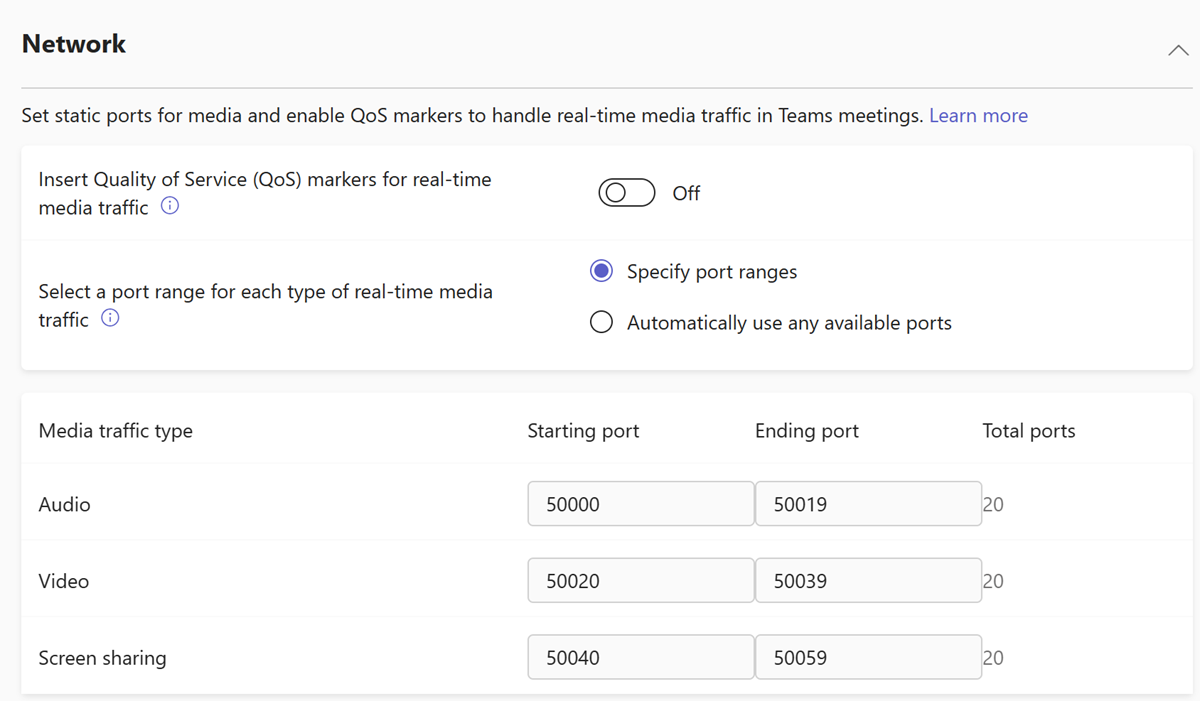Click info icon next to QoS markers label

point(170,207)
